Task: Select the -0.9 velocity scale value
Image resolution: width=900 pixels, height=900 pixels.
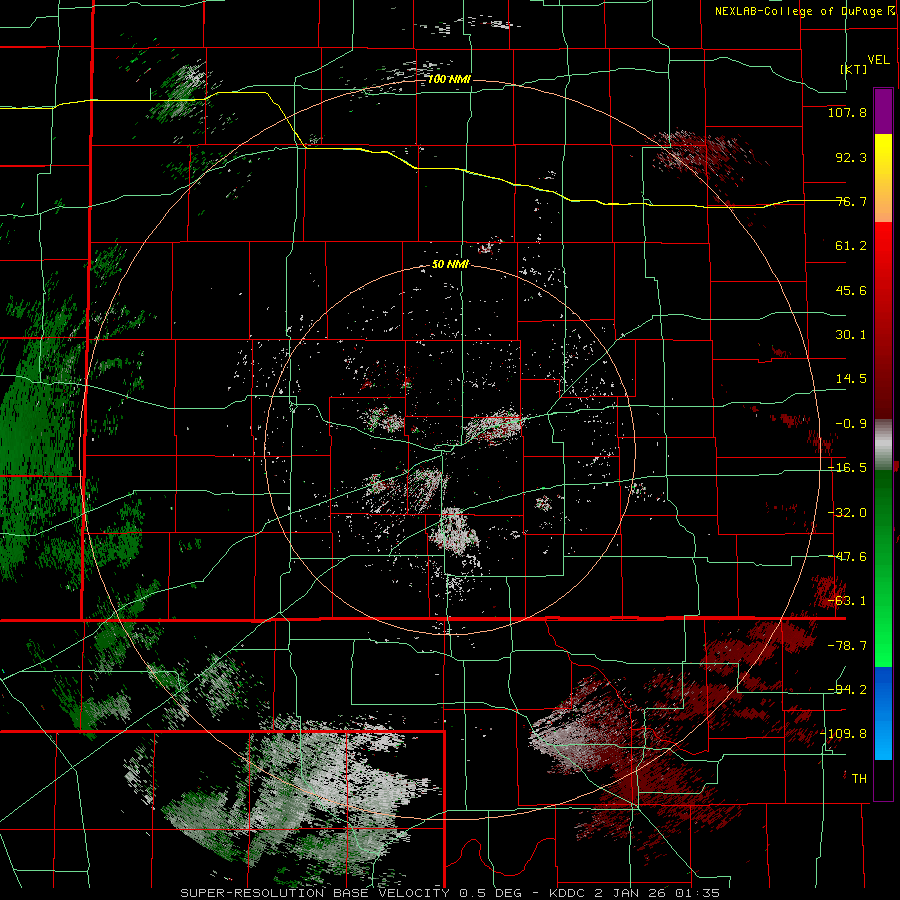Action: [x=851, y=424]
